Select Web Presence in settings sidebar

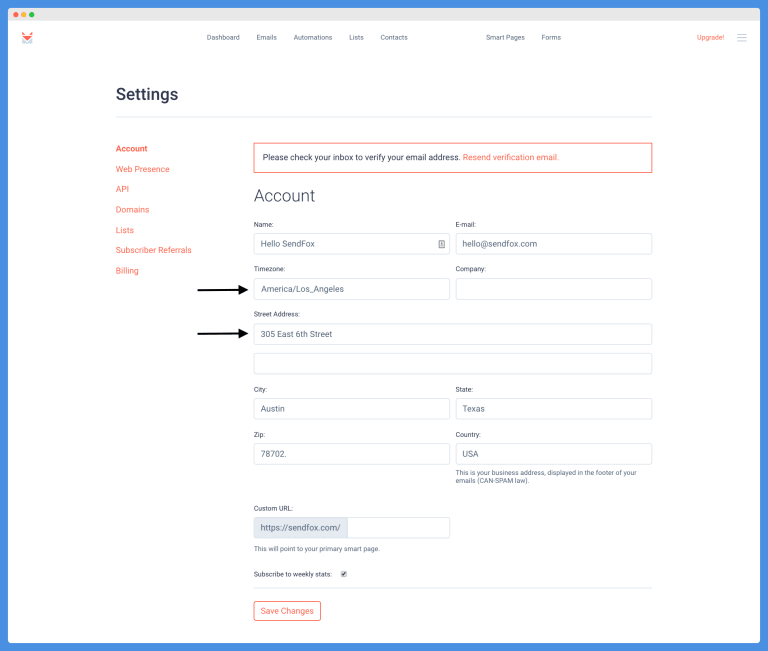(x=143, y=169)
